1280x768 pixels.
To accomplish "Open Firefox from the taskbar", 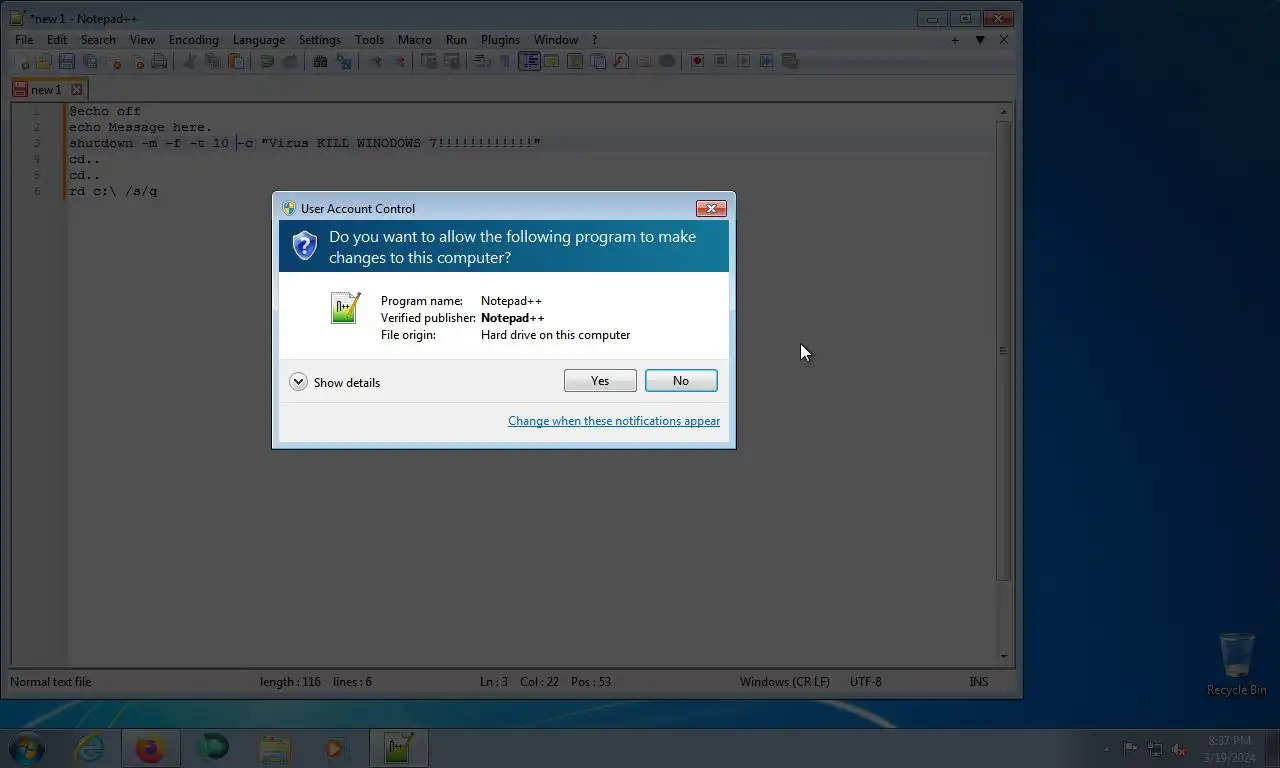I will [150, 748].
